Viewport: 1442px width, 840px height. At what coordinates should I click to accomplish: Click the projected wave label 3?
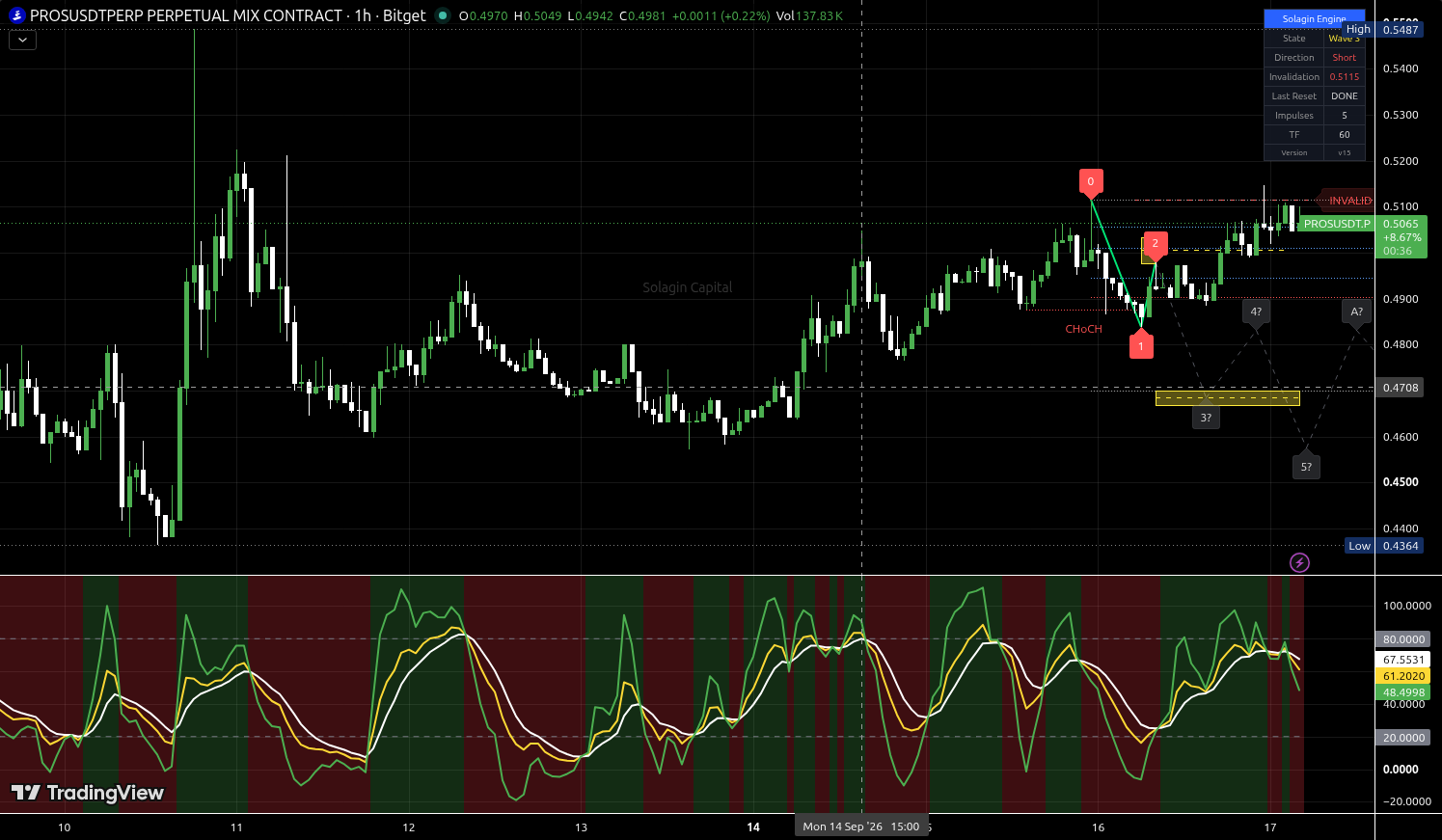1206,418
